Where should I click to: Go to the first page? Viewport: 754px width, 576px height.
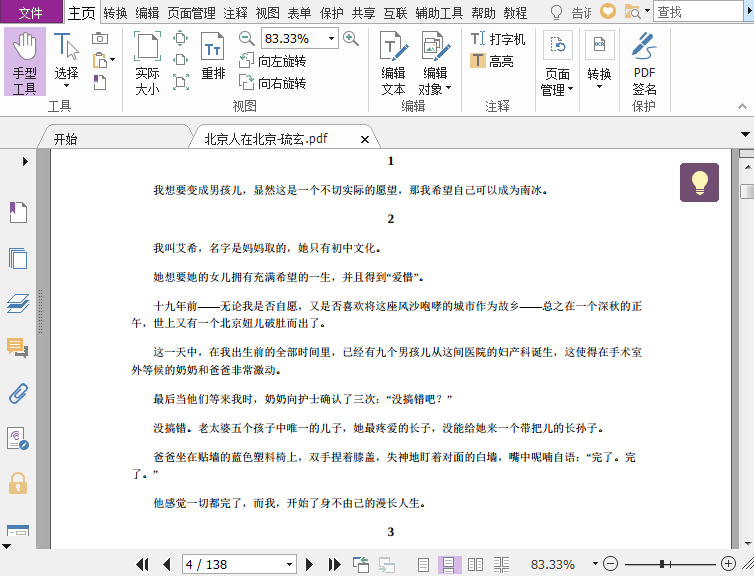(x=142, y=564)
